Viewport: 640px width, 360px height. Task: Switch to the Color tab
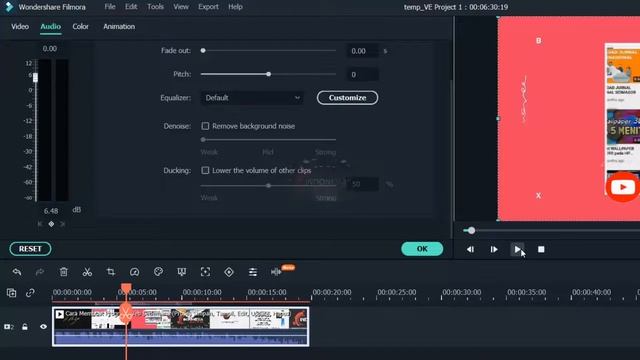point(80,27)
